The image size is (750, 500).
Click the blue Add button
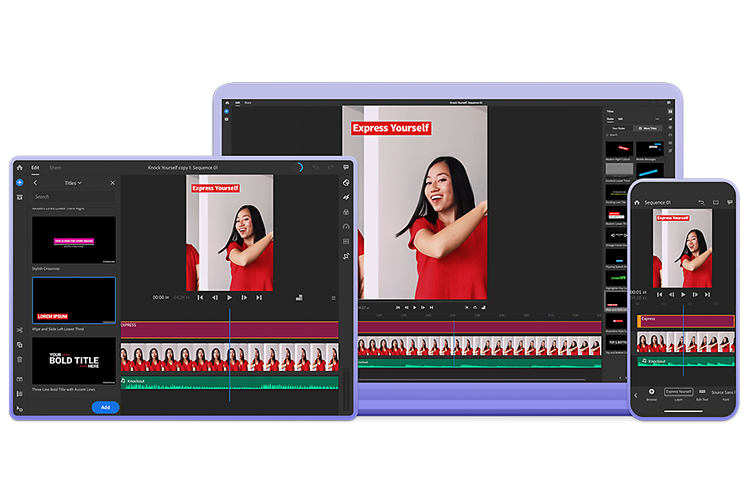pyautogui.click(x=105, y=408)
